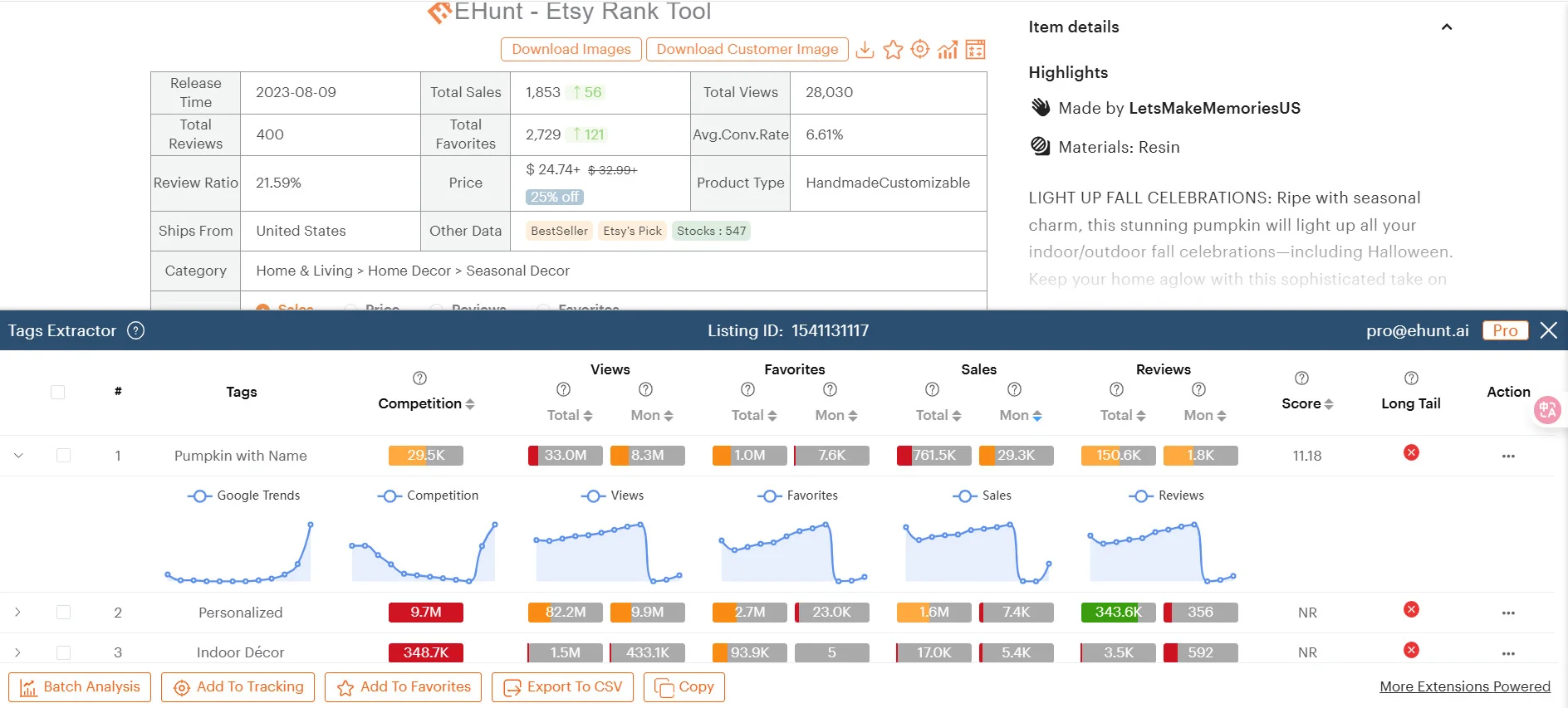The width and height of the screenshot is (1568, 708).
Task: Click Export To CSV button
Action: [562, 687]
